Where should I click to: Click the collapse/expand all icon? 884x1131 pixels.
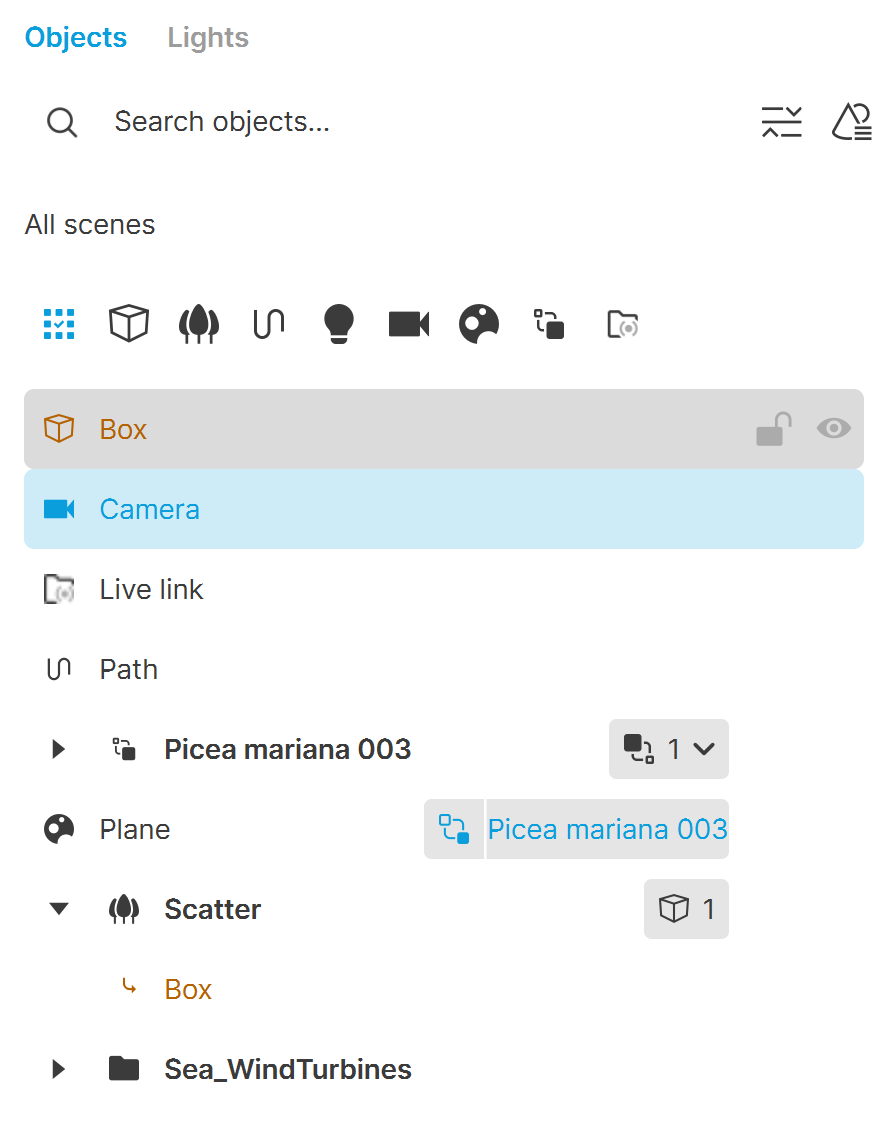point(782,121)
